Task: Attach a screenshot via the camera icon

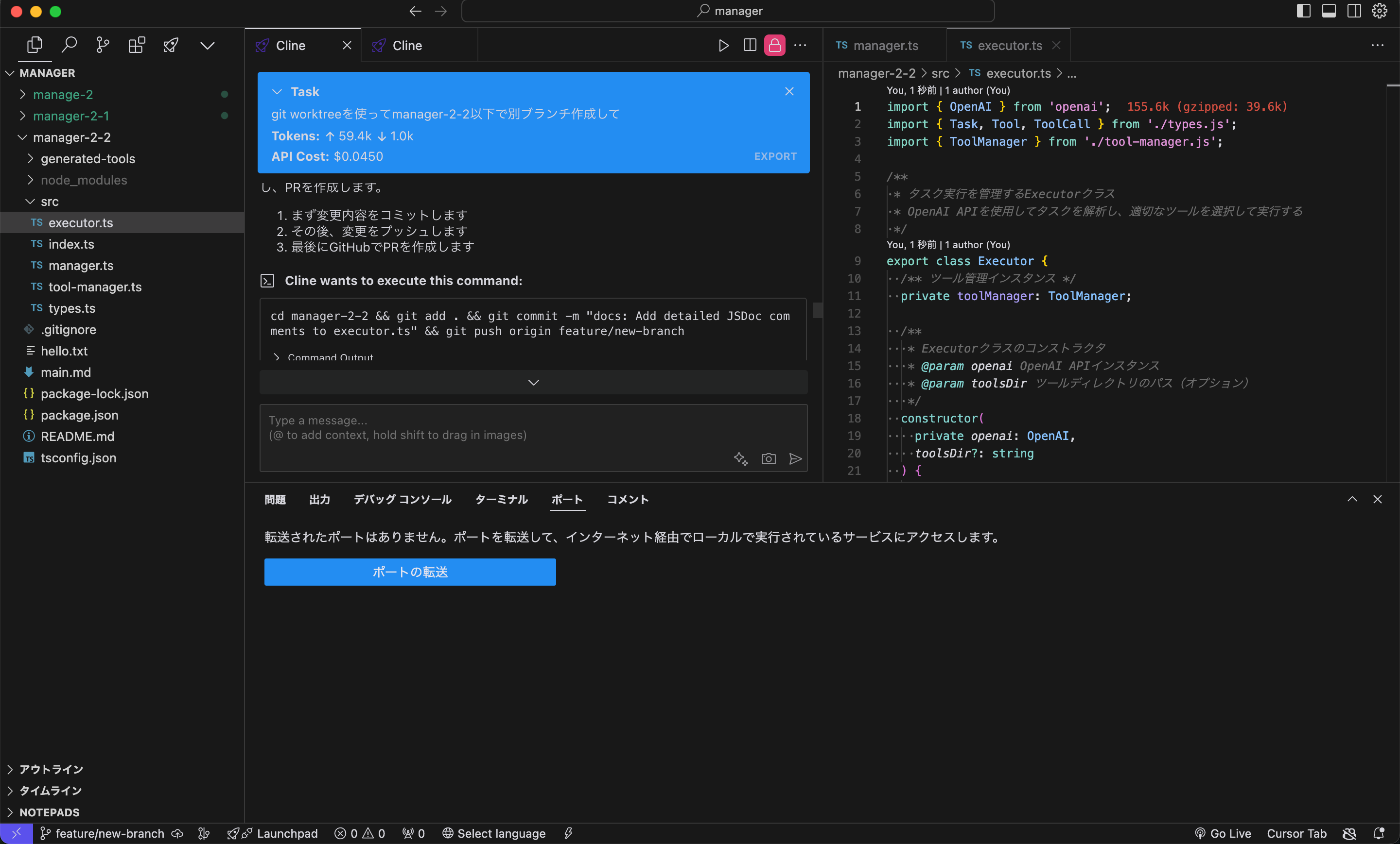Action: click(768, 458)
